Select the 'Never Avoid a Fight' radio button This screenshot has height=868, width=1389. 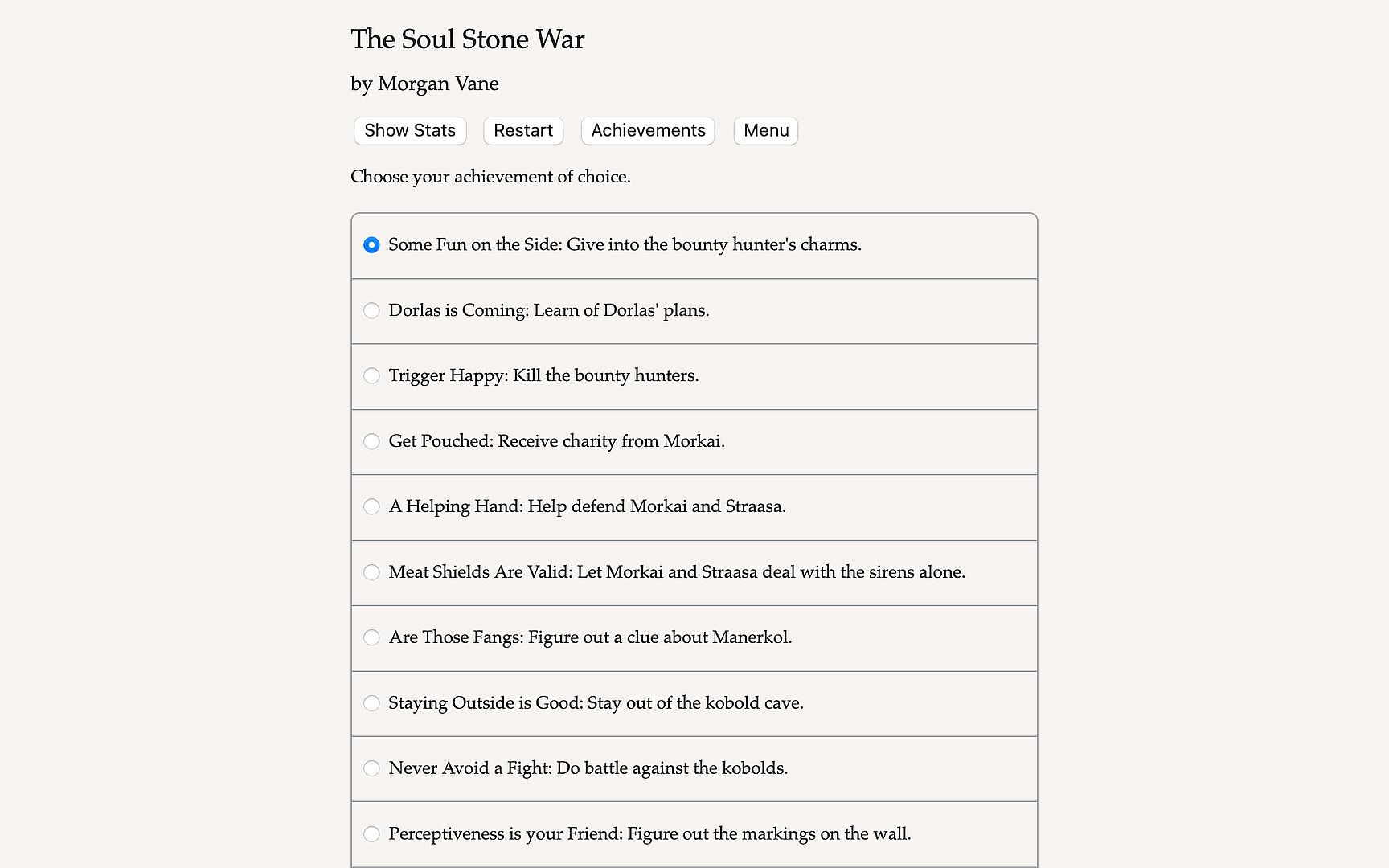(x=371, y=769)
